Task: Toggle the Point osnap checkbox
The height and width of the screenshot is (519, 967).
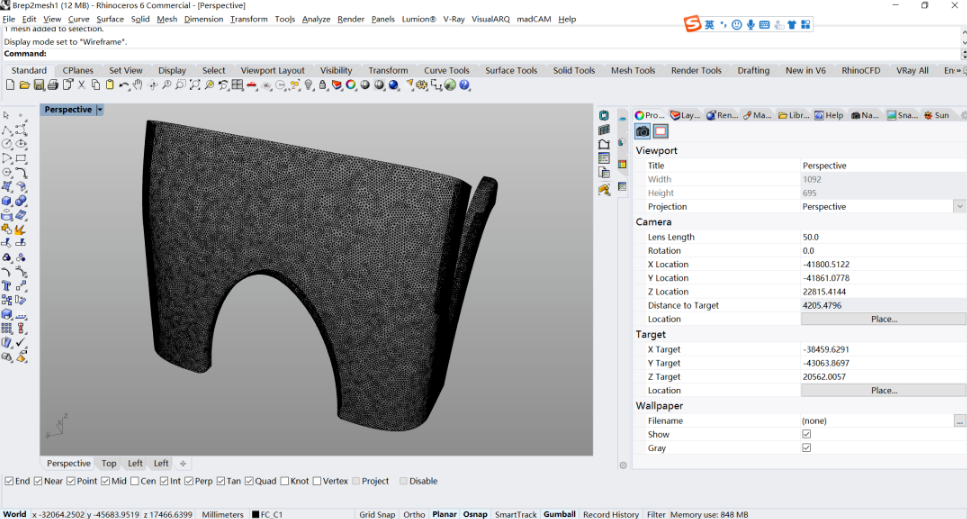Action: (71, 481)
